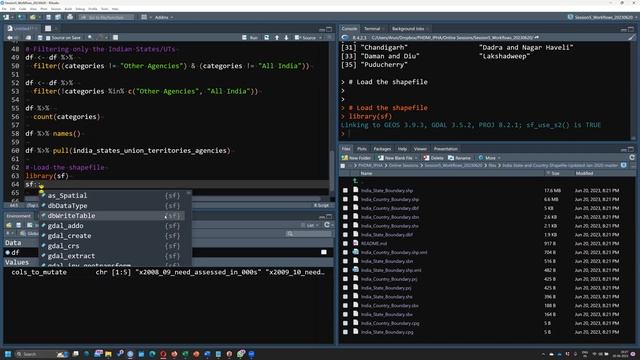The height and width of the screenshot is (360, 640).
Task: Expand the df data object in Environment
Action: tap(8, 252)
